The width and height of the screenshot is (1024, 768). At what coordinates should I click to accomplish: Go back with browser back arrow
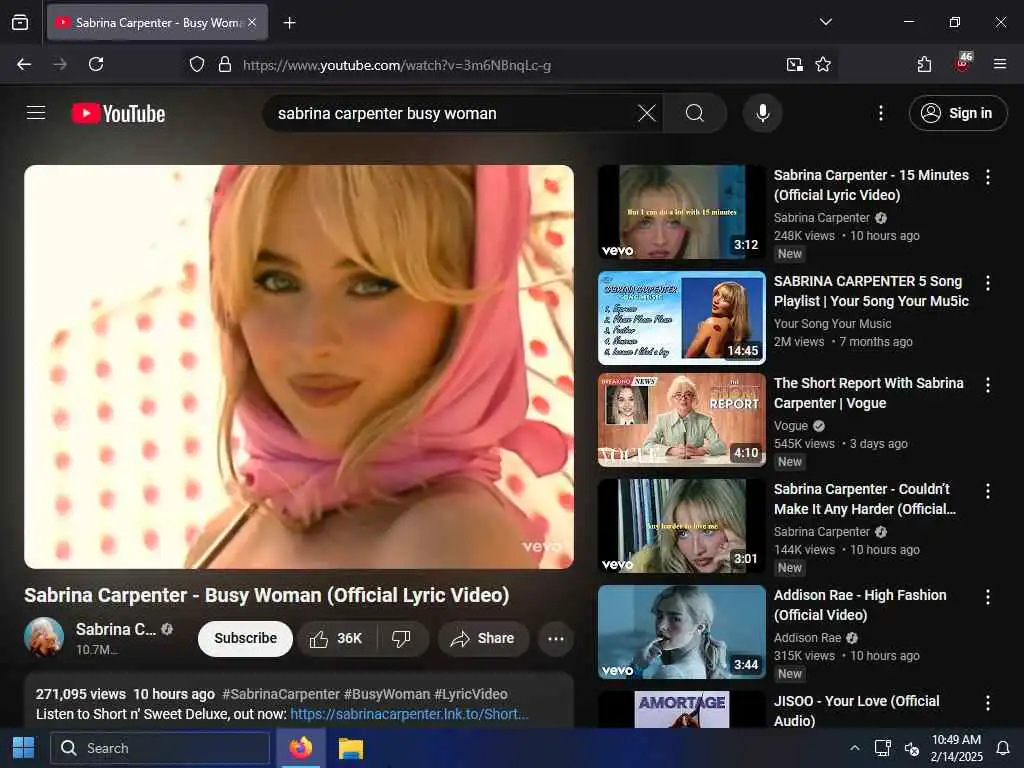tap(24, 64)
